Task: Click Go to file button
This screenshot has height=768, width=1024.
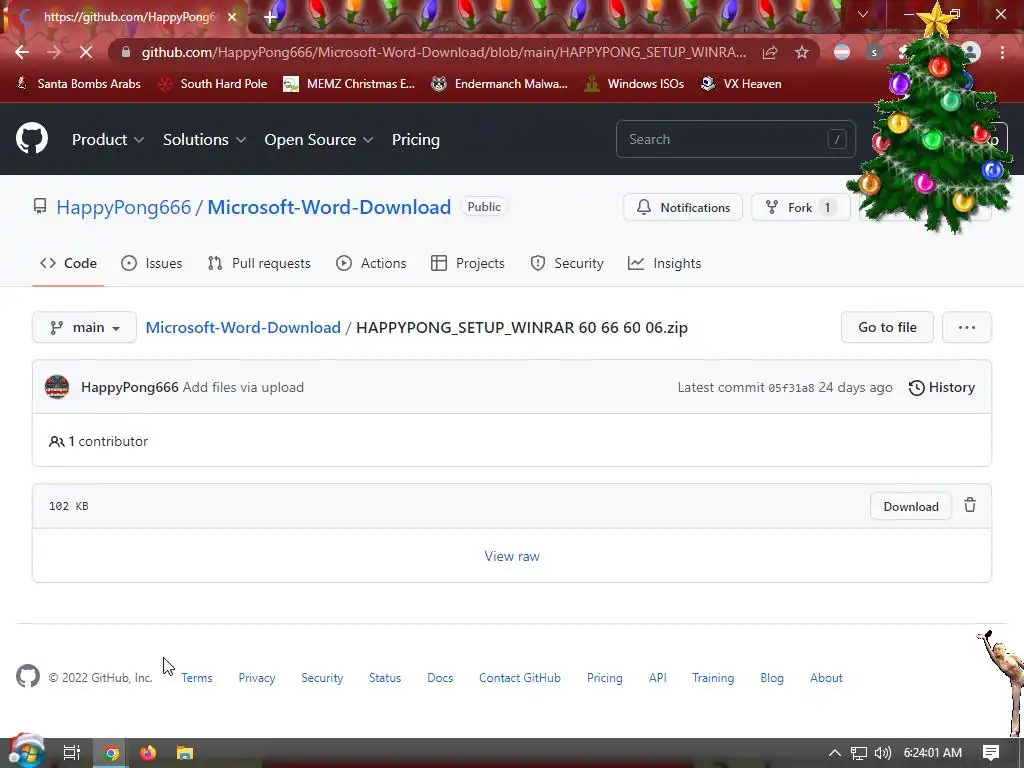Action: tap(887, 327)
